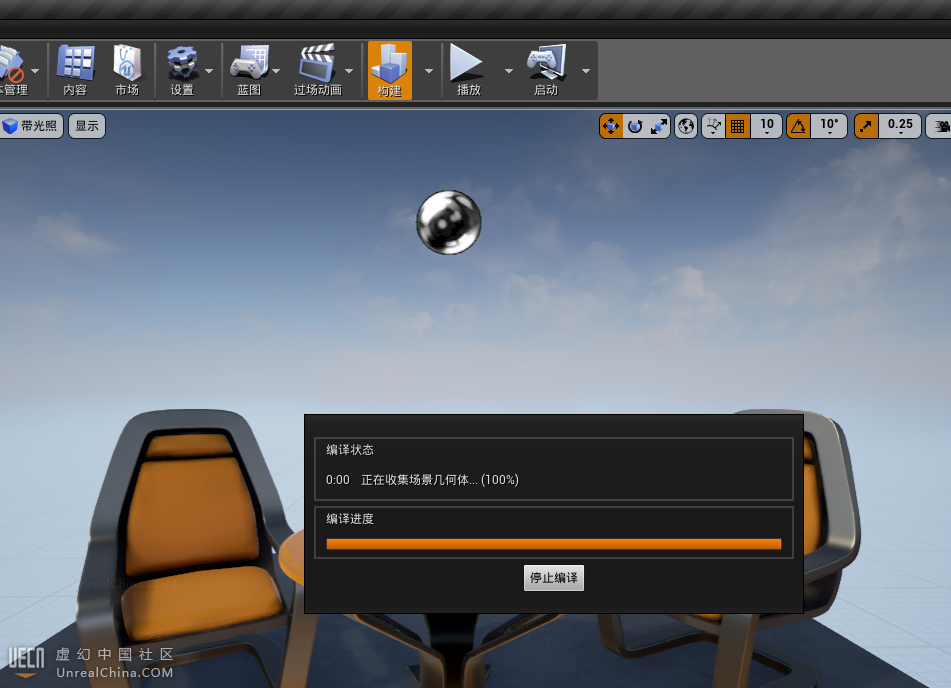Screen dimensions: 951x688
Task: Open the 内容 content browser
Action: [75, 70]
